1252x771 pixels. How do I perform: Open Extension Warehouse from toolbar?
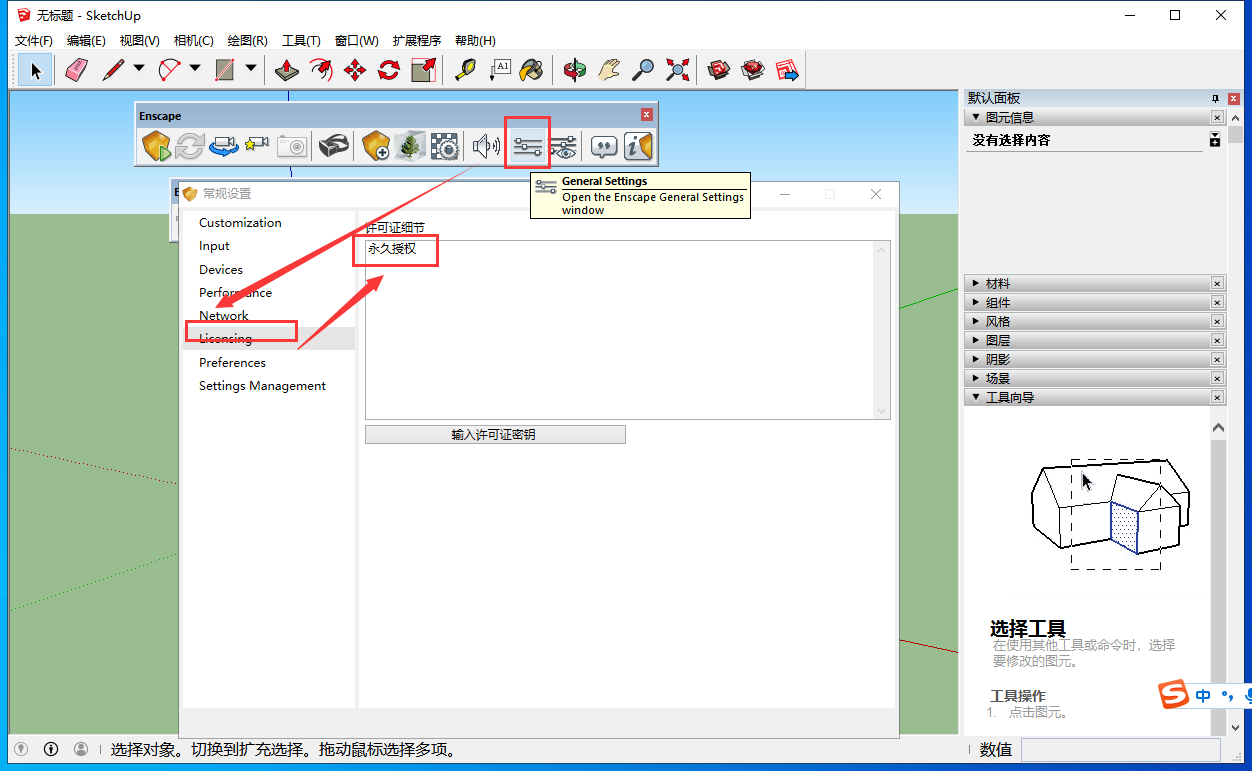753,70
